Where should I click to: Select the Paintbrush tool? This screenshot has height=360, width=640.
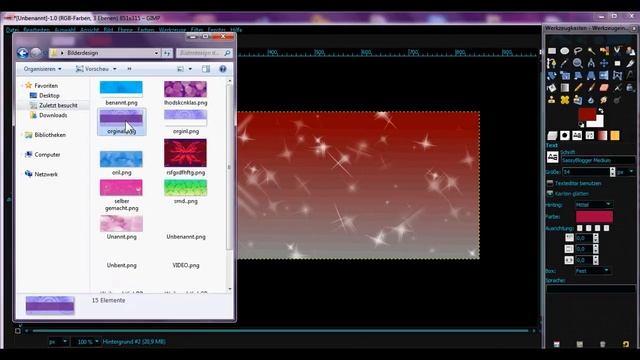[x=591, y=88]
